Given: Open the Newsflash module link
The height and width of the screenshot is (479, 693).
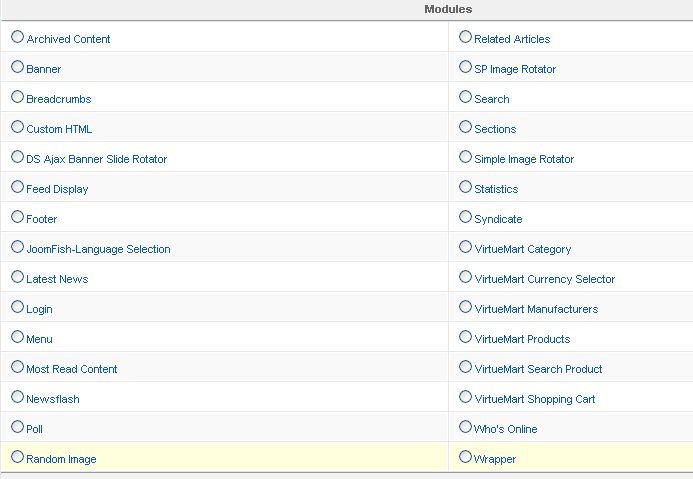Looking at the screenshot, I should 53,399.
